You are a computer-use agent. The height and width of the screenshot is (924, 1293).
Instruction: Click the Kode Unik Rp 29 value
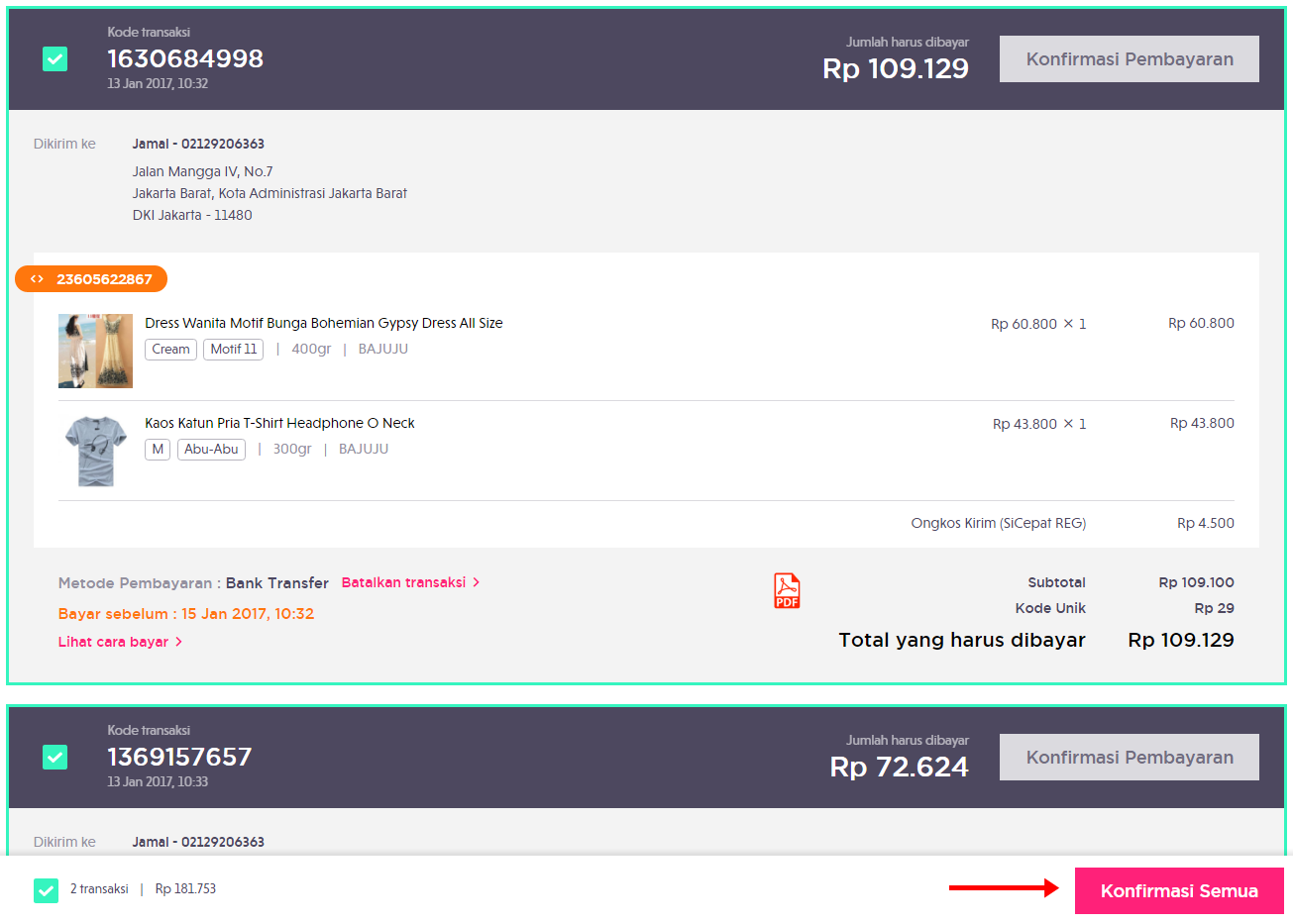coord(1214,608)
